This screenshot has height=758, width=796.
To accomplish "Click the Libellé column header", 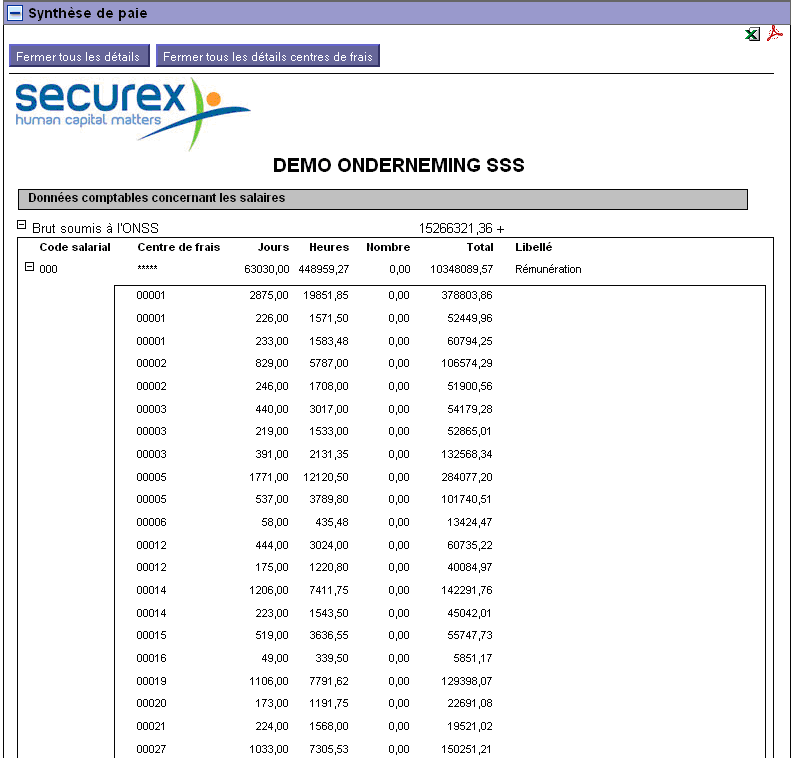I will (534, 247).
